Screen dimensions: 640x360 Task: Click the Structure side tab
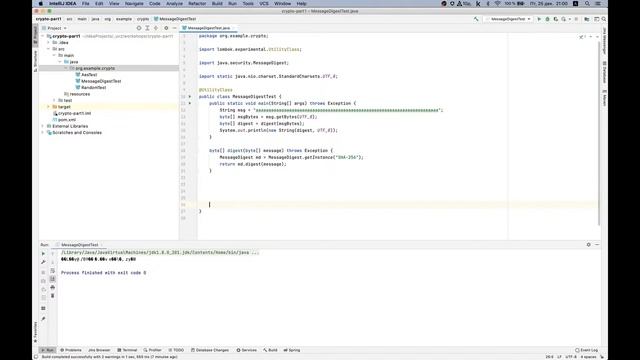click(35, 61)
